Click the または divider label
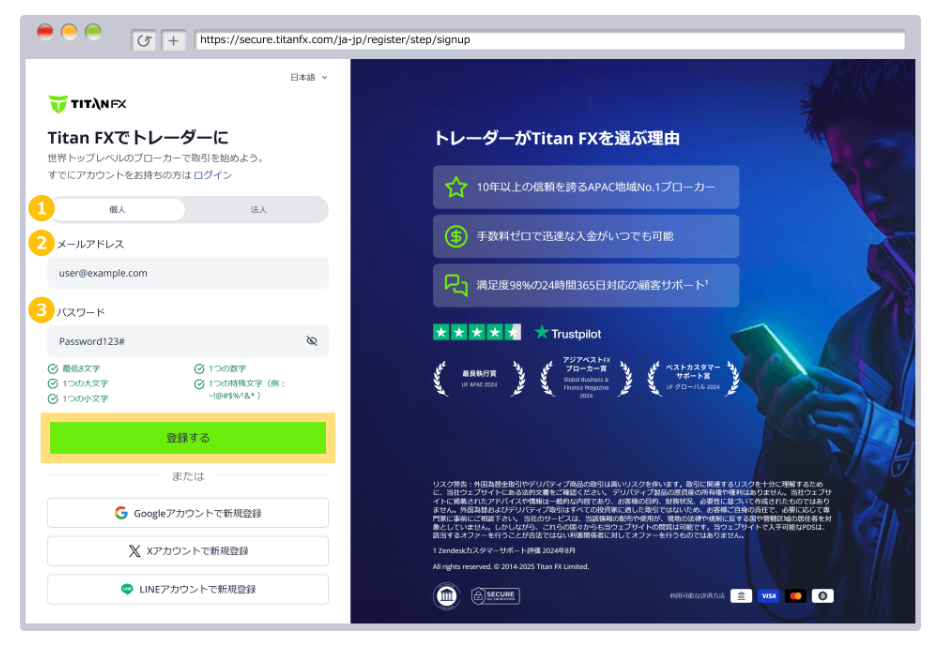Image resolution: width=946 pixels, height=656 pixels. (188, 476)
